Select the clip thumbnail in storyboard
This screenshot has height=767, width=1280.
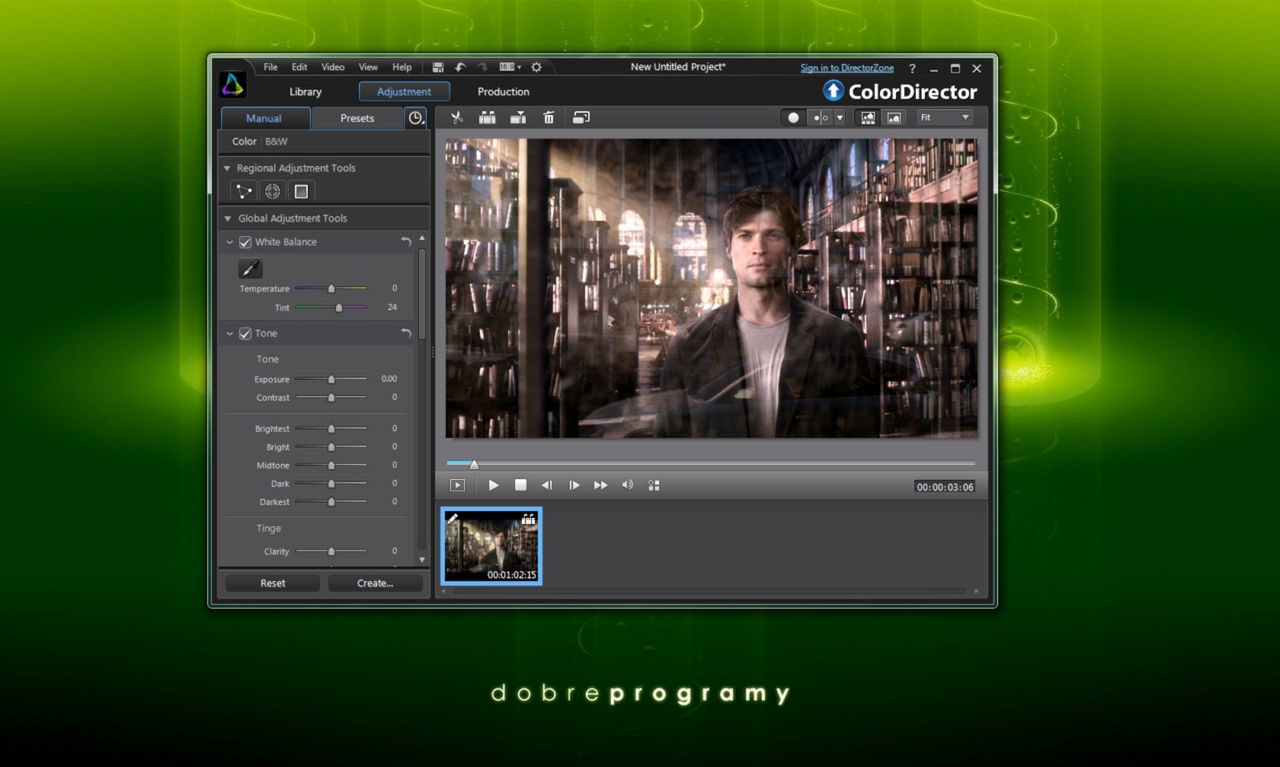[x=491, y=546]
